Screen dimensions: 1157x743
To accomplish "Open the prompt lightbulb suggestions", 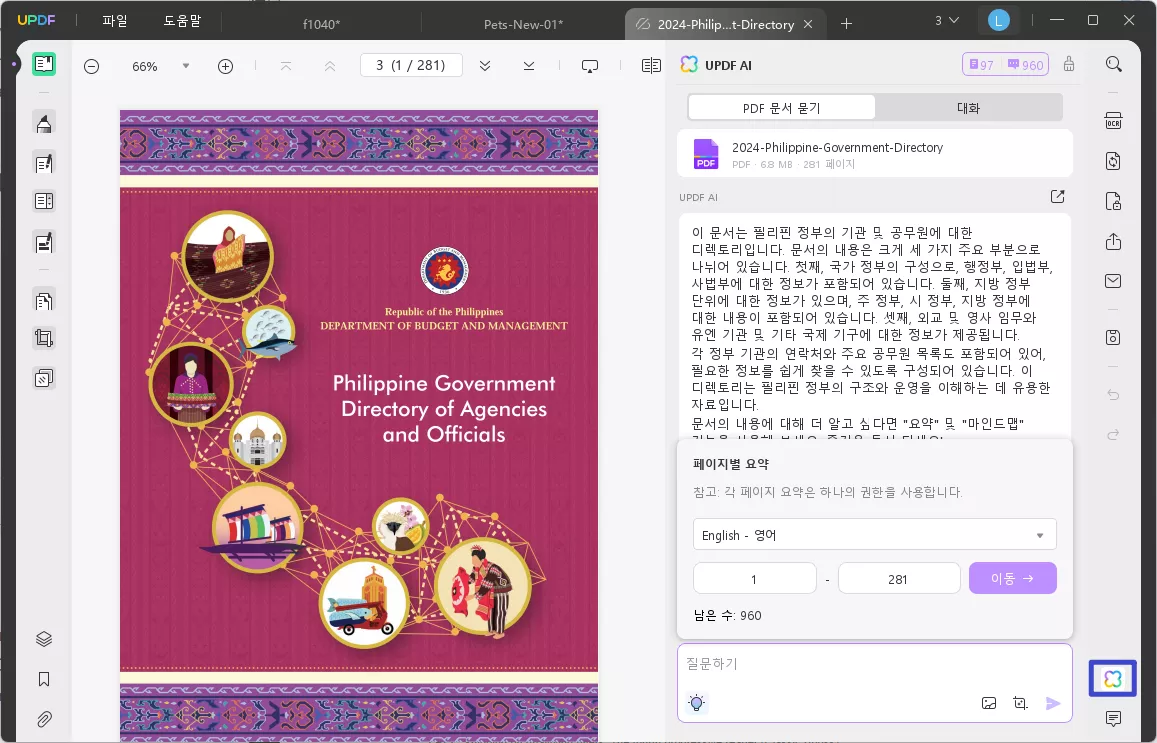I will pyautogui.click(x=697, y=703).
